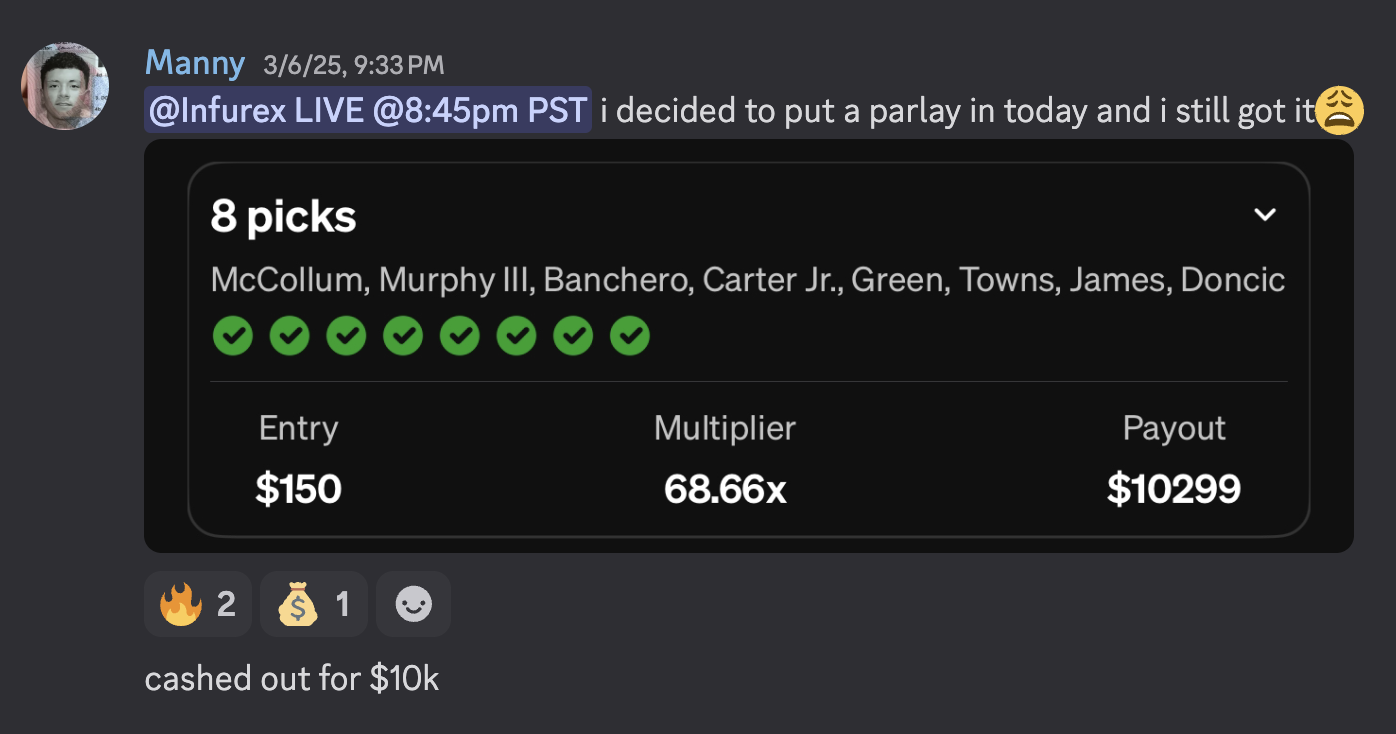Viewport: 1396px width, 734px height.
Task: Click the message timestamp 3/6/25, 9:33 PM
Action: 353,66
